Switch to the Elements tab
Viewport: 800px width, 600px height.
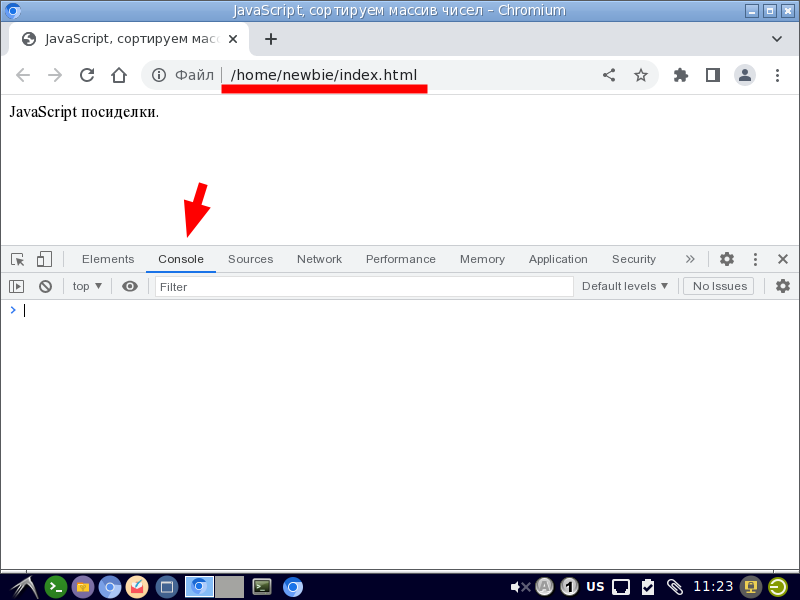(108, 259)
